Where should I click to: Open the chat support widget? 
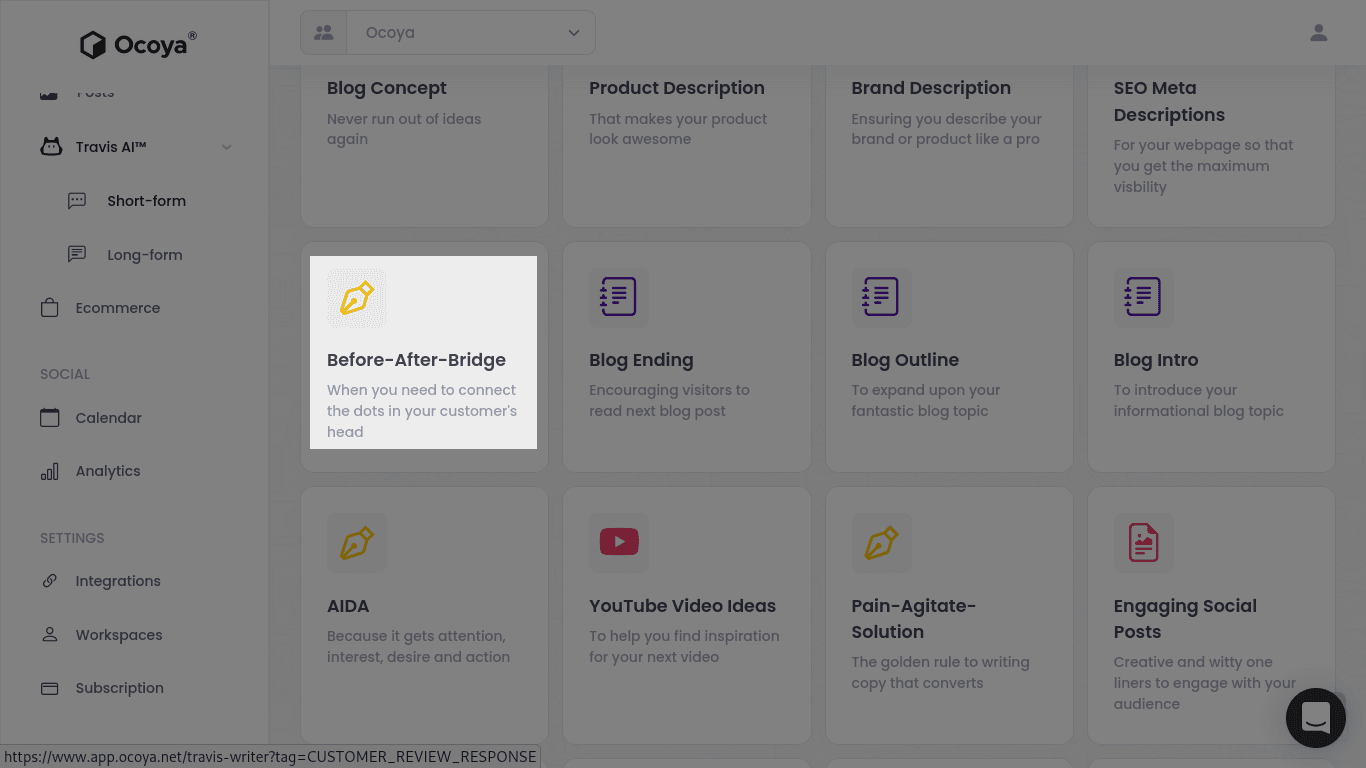pos(1316,718)
